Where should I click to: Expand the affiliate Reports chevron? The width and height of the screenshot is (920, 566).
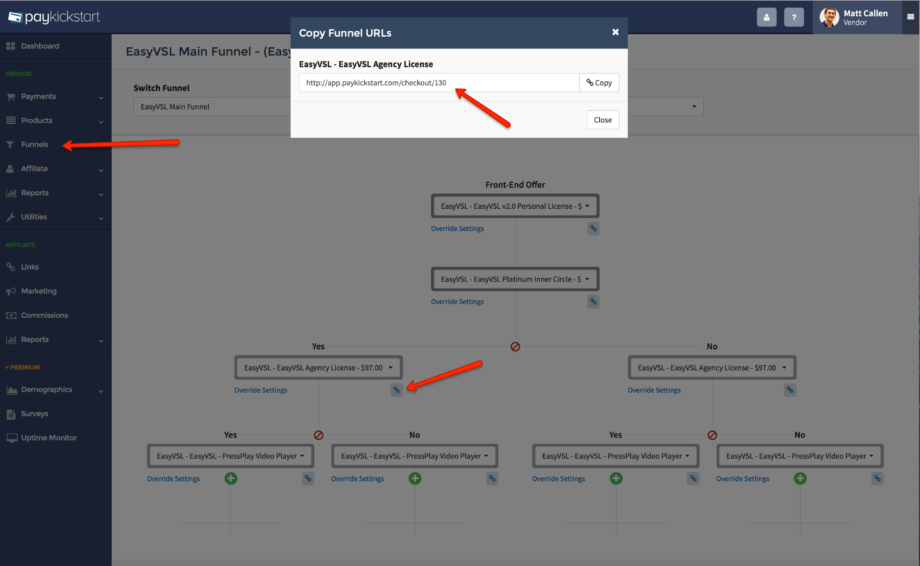101,340
